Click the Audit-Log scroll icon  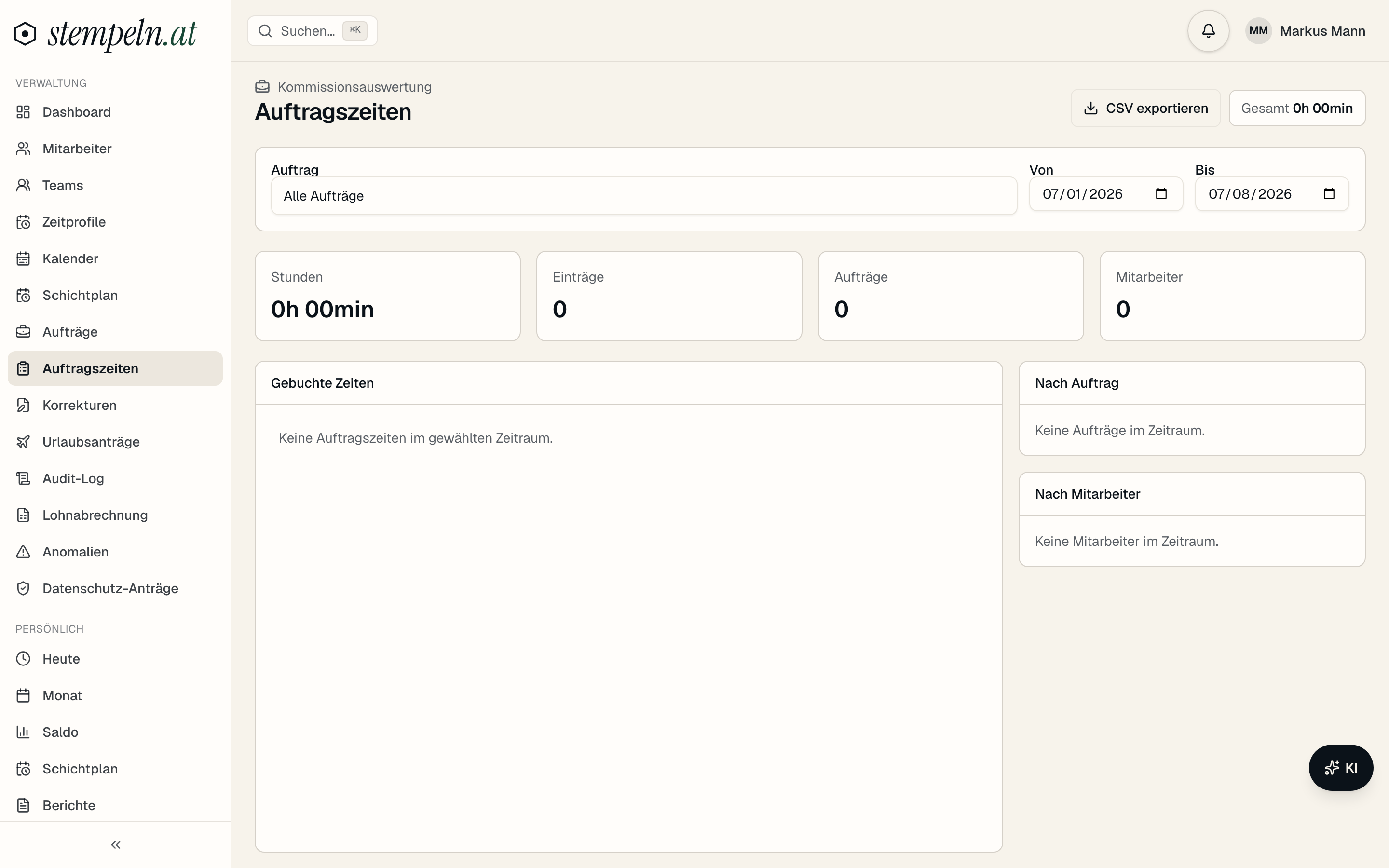(23, 479)
